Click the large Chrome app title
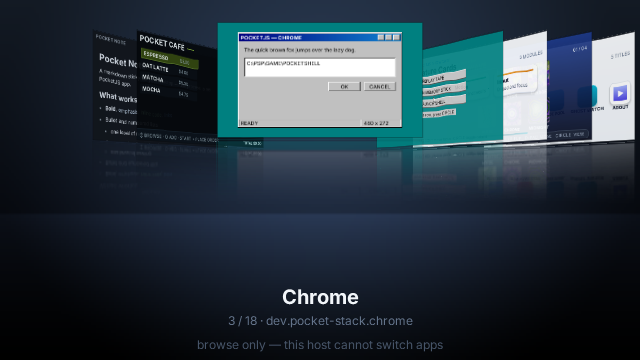This screenshot has height=360, width=640. 320,297
